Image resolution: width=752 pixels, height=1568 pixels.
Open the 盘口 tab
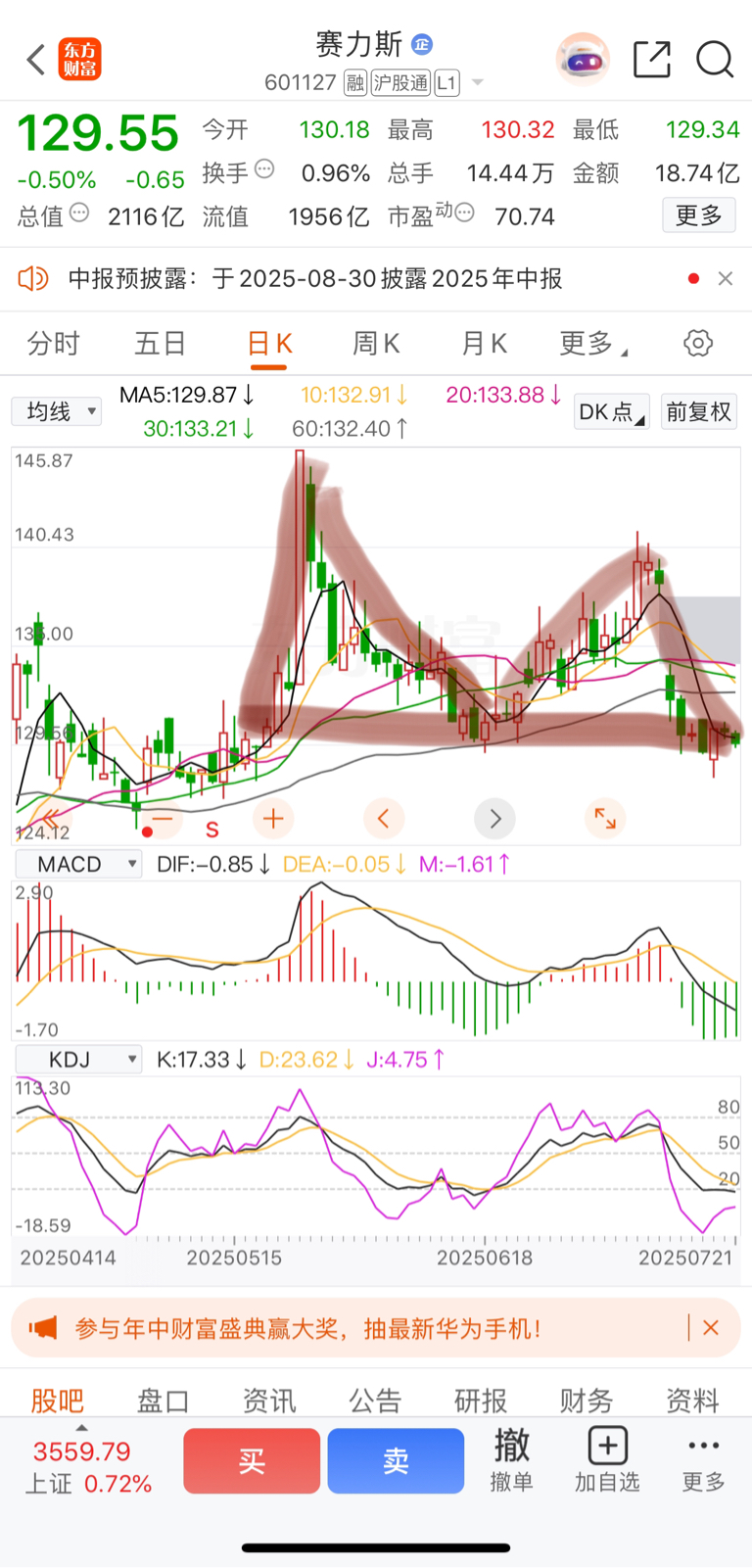(x=163, y=1401)
